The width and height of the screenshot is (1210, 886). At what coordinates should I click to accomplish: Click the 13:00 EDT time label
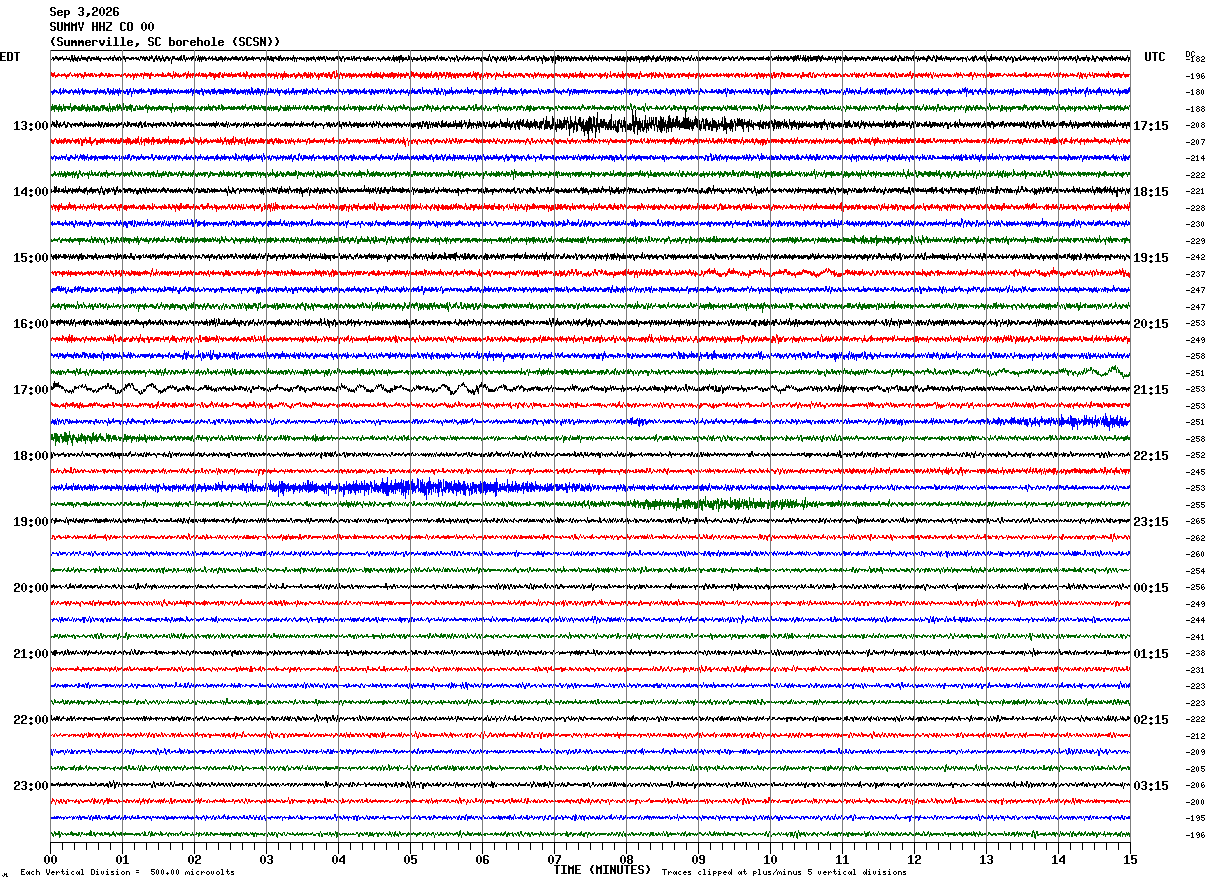31,126
